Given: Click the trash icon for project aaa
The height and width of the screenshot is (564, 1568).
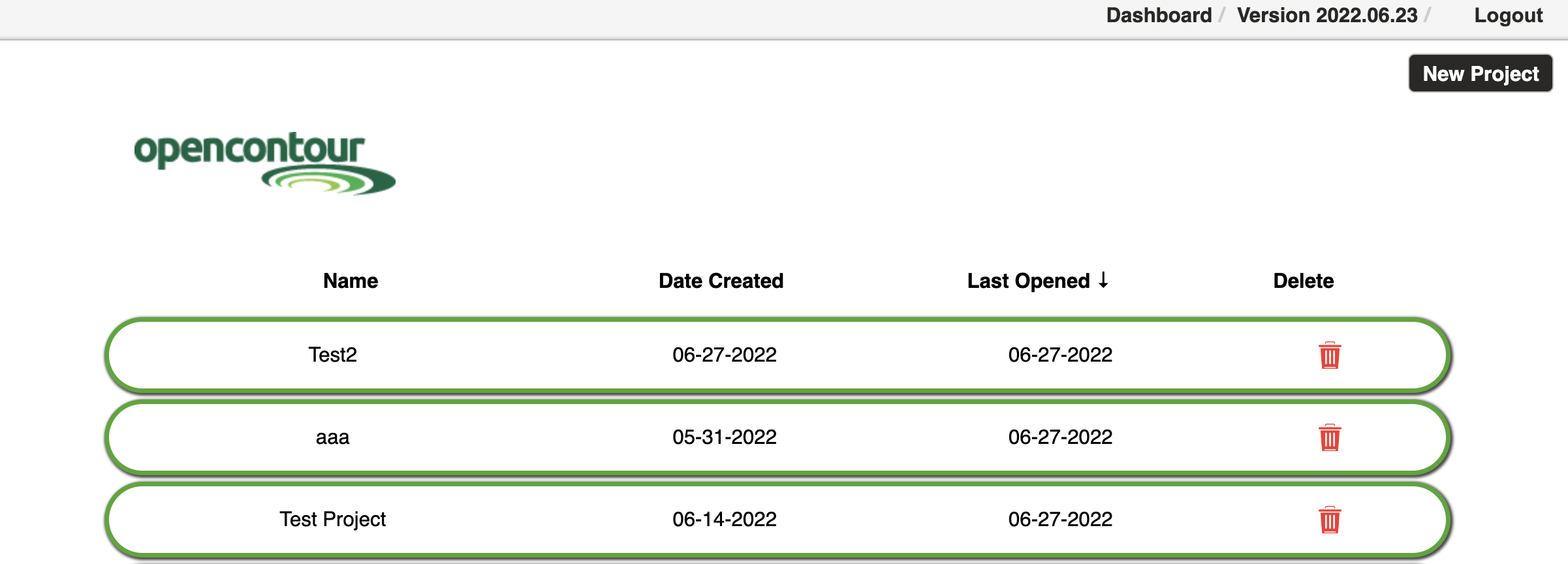Looking at the screenshot, I should pyautogui.click(x=1329, y=438).
